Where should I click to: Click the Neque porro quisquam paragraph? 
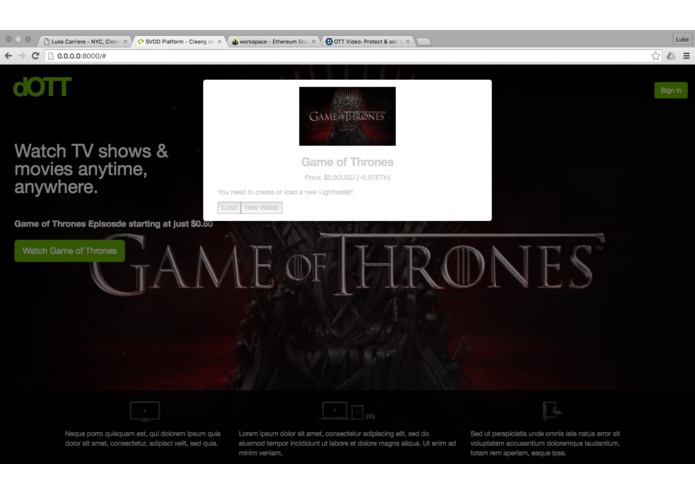tap(143, 439)
